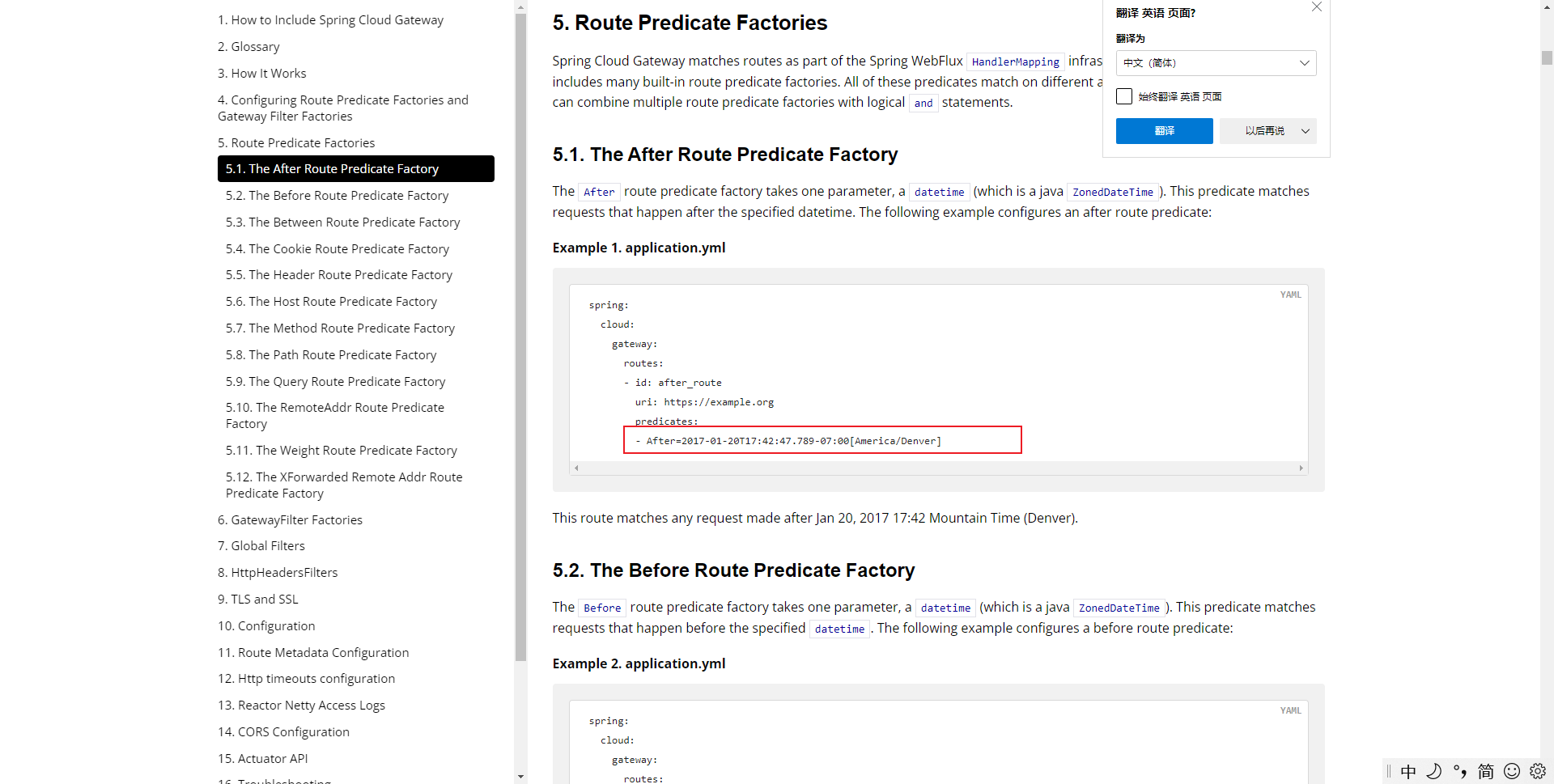Image resolution: width=1554 pixels, height=784 pixels.
Task: Click the IME punctuation mode icon
Action: (x=1460, y=771)
